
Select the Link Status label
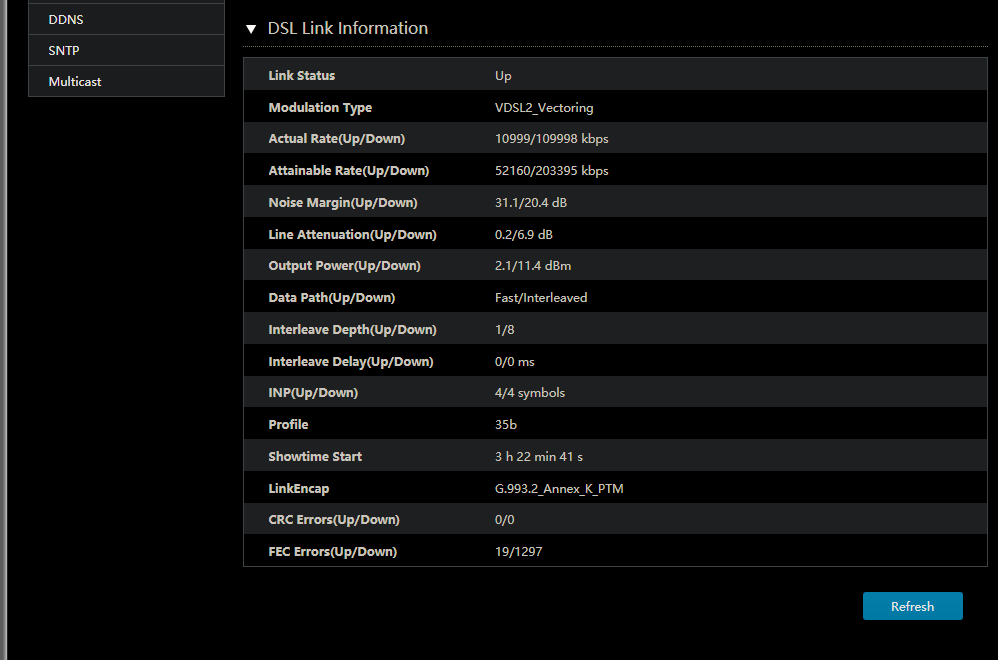coord(302,76)
